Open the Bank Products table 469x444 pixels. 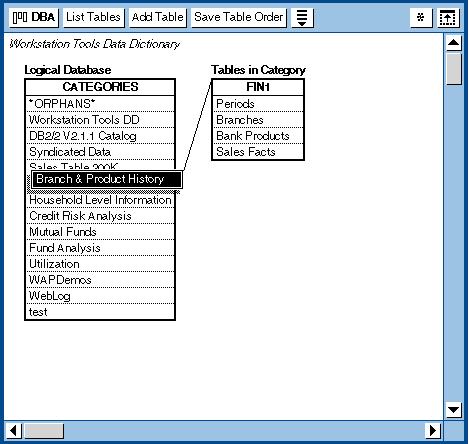coord(258,136)
